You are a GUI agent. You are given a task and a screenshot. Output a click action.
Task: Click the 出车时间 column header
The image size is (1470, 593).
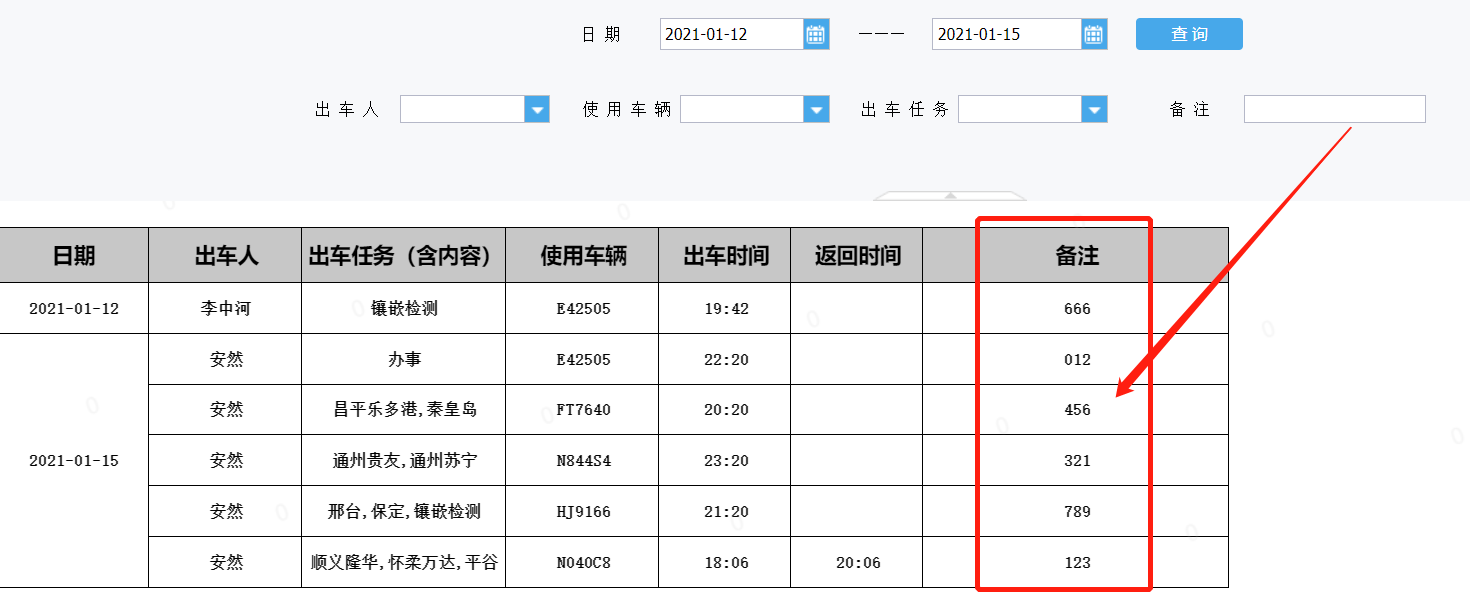726,255
